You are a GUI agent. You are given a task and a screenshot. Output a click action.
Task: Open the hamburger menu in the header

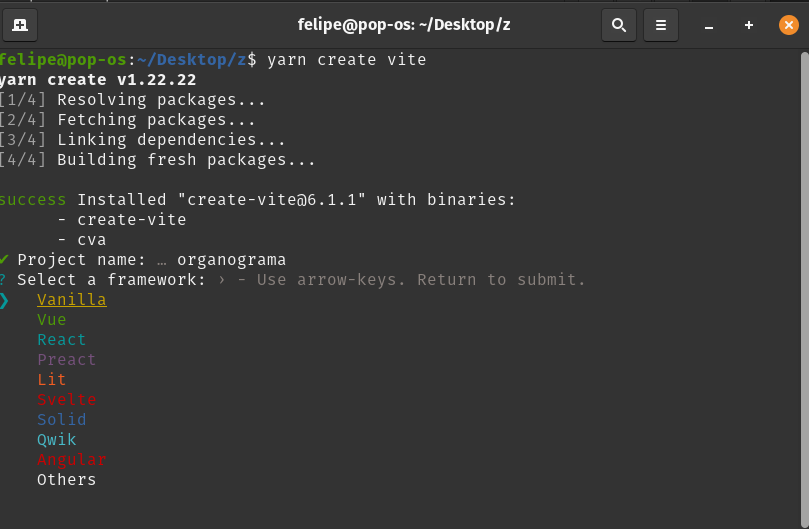(x=660, y=24)
